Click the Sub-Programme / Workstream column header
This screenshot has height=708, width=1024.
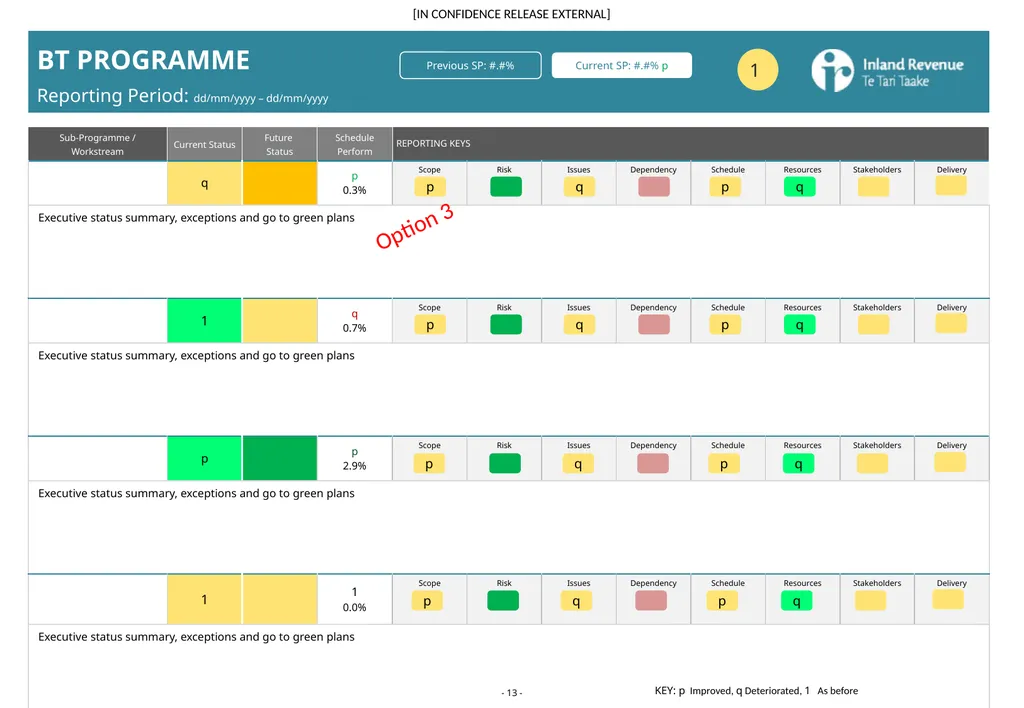point(97,144)
